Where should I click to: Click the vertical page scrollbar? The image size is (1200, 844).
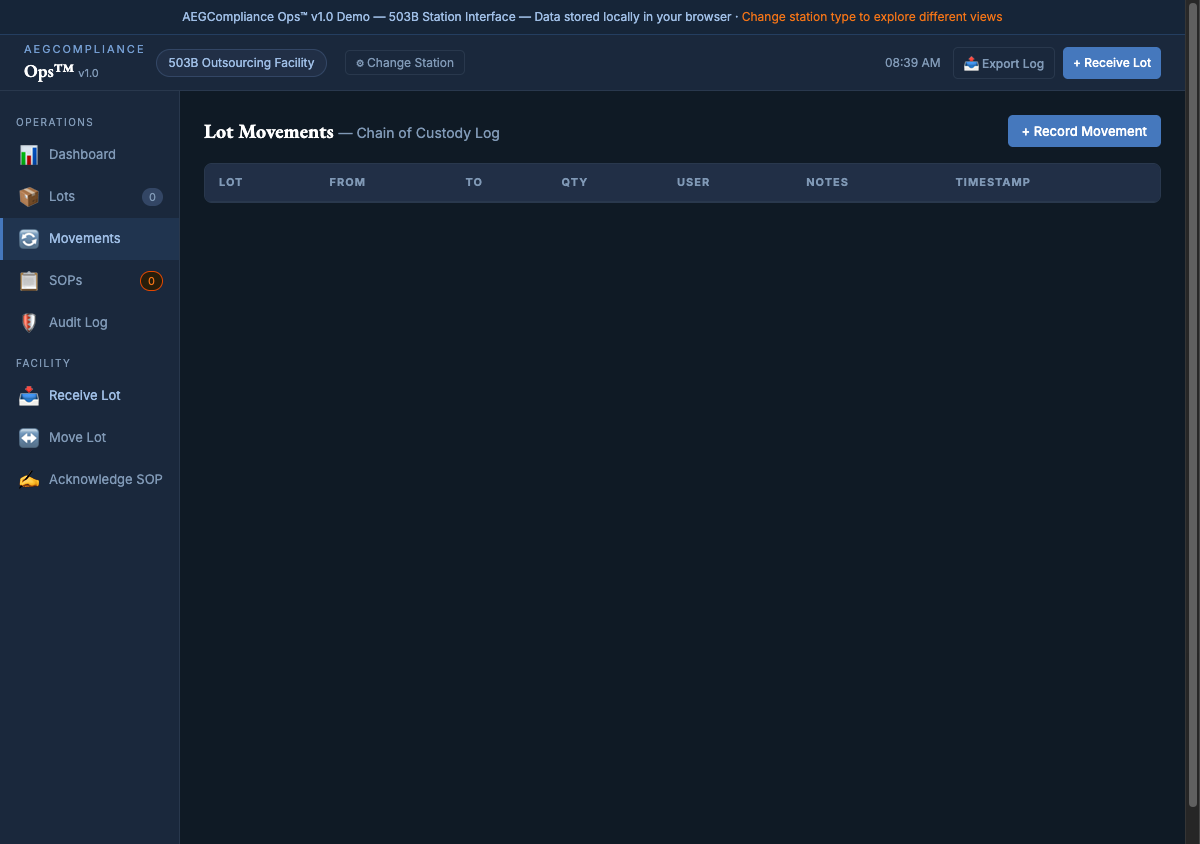[x=1191, y=400]
